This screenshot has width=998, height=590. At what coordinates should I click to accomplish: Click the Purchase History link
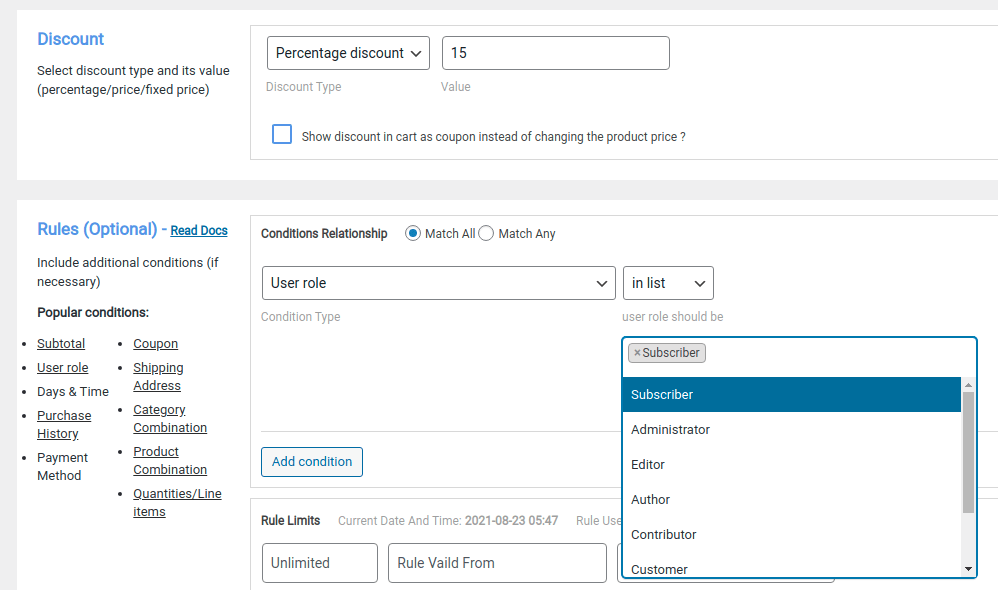click(64, 425)
